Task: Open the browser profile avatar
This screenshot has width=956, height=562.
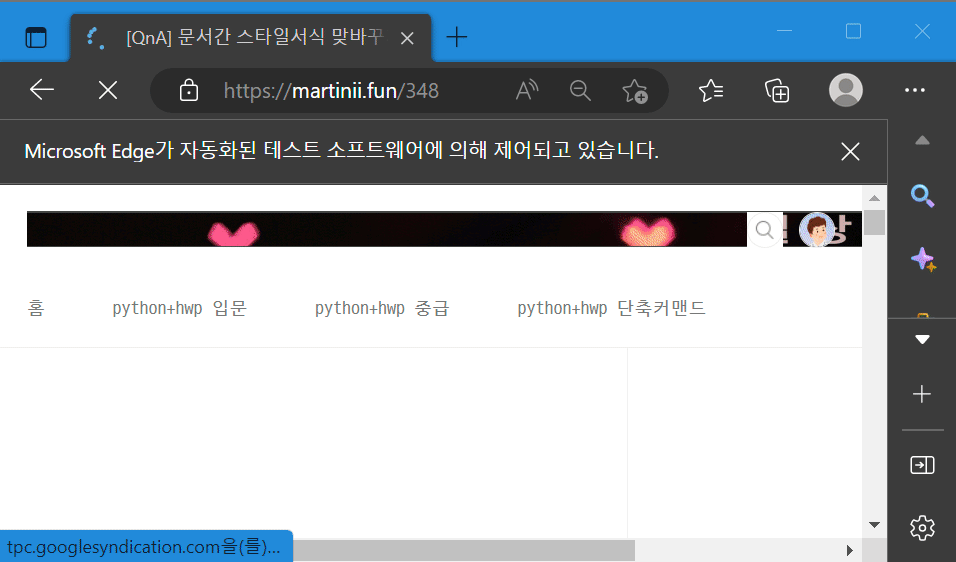Action: pyautogui.click(x=846, y=90)
